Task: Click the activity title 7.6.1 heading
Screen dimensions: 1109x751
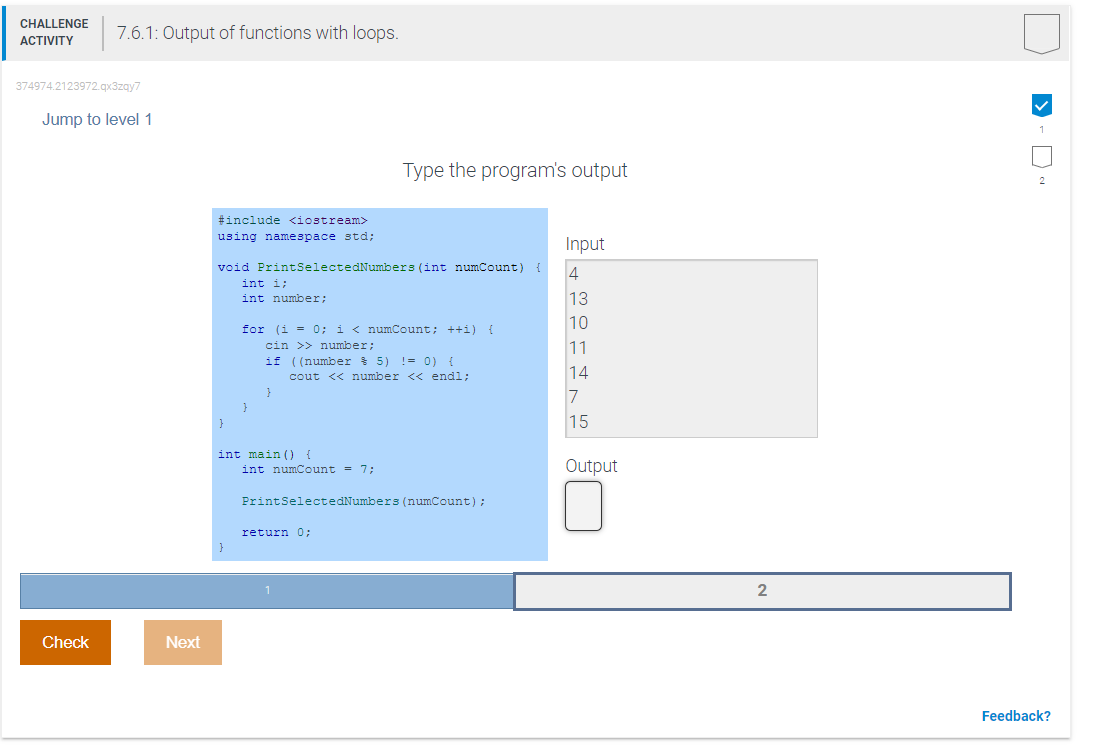Action: pyautogui.click(x=257, y=33)
